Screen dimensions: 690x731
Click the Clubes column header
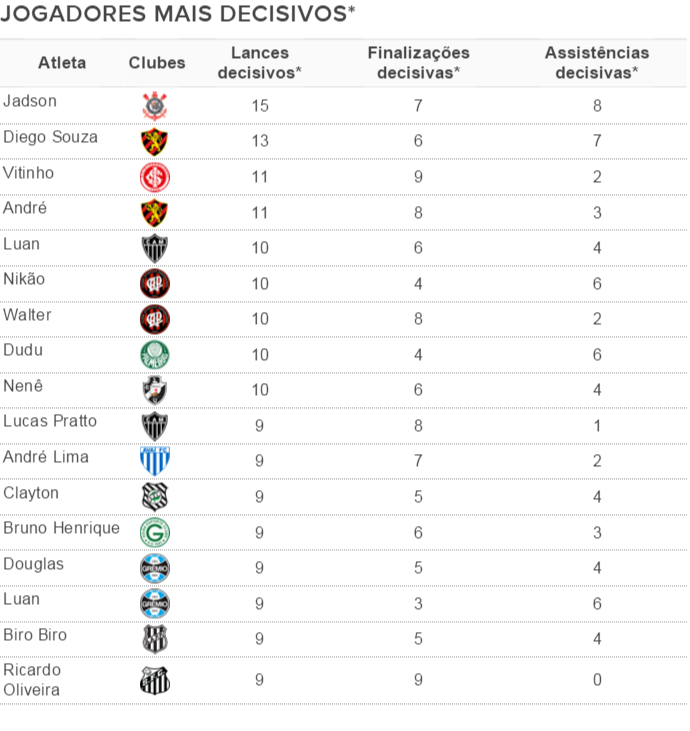(x=157, y=63)
